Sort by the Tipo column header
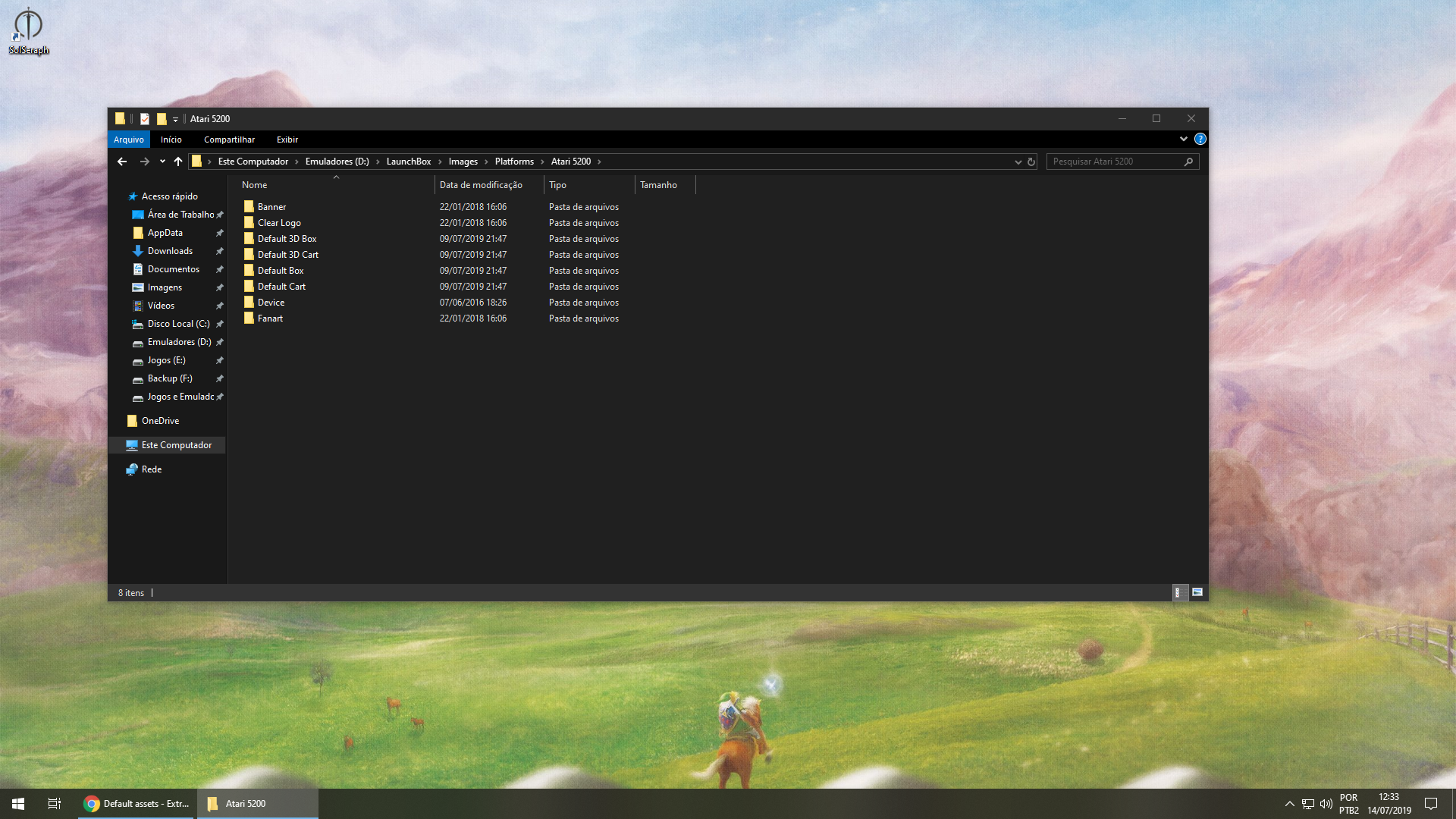 589,185
